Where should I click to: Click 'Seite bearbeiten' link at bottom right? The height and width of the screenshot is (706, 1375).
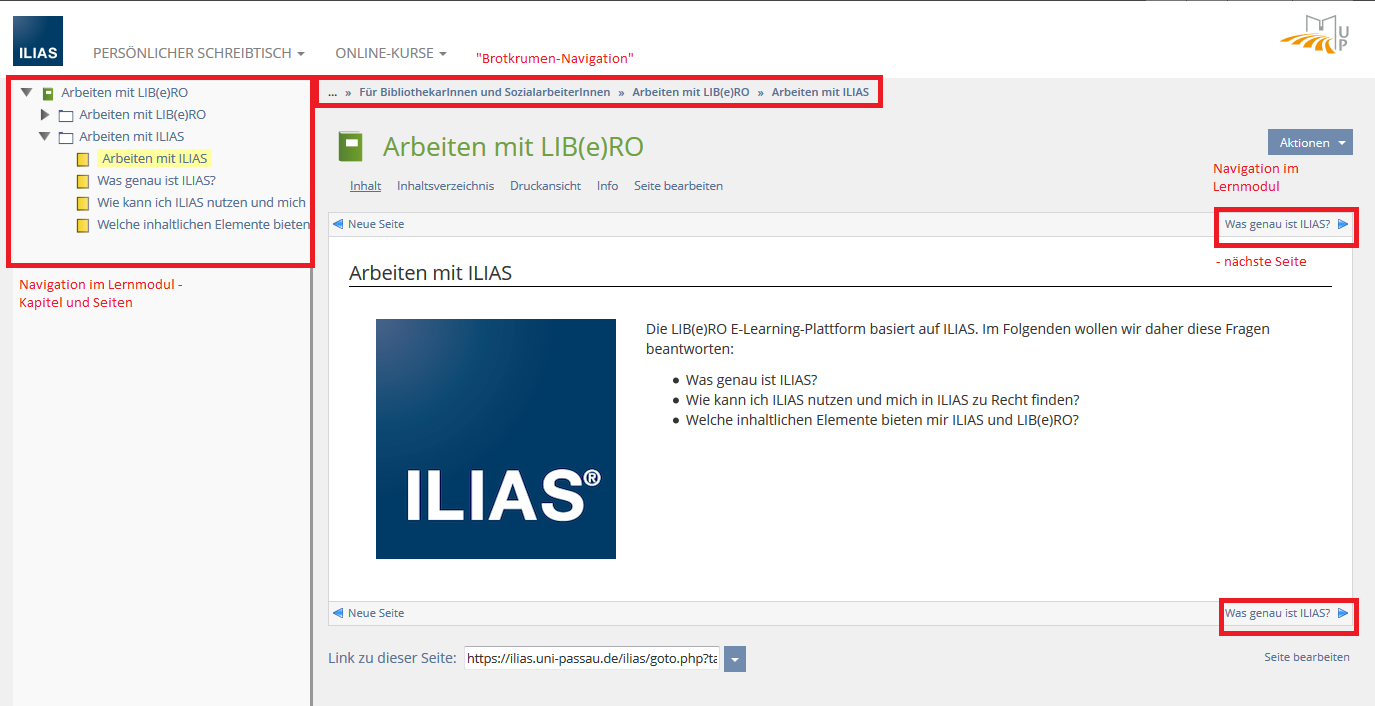click(1306, 657)
